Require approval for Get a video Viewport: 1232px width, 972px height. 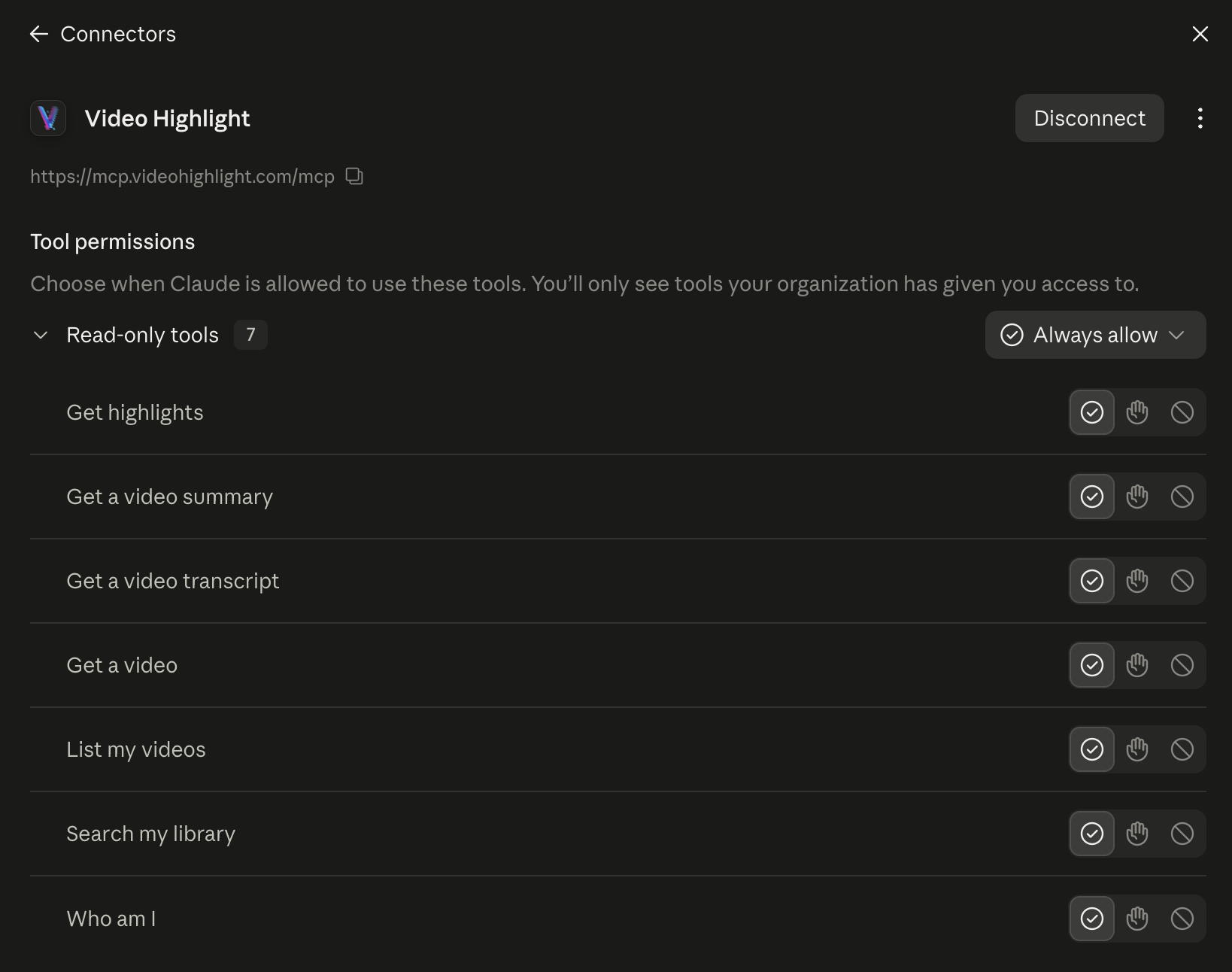[x=1136, y=665]
